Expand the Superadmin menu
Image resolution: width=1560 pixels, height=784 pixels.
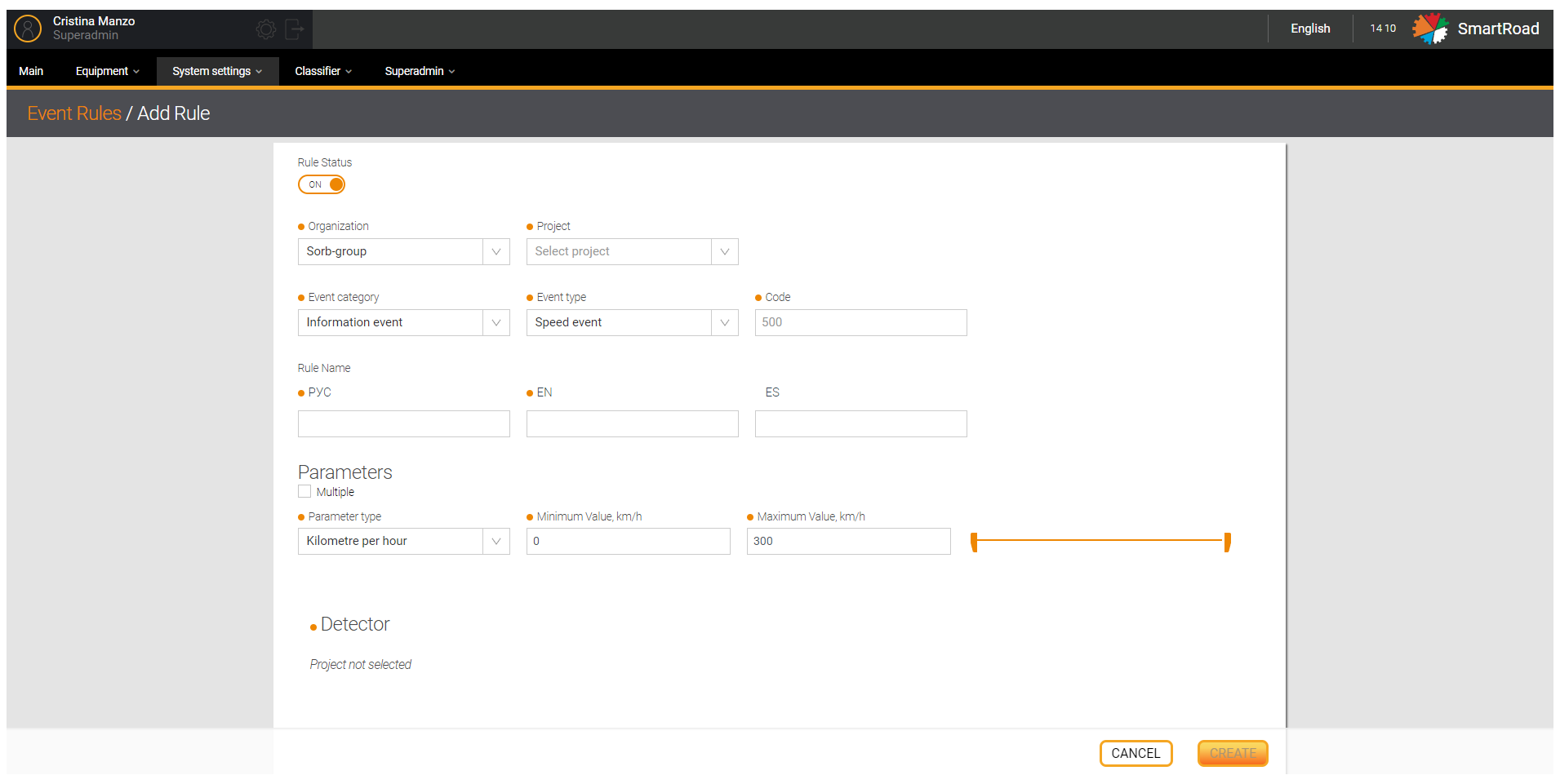click(420, 71)
